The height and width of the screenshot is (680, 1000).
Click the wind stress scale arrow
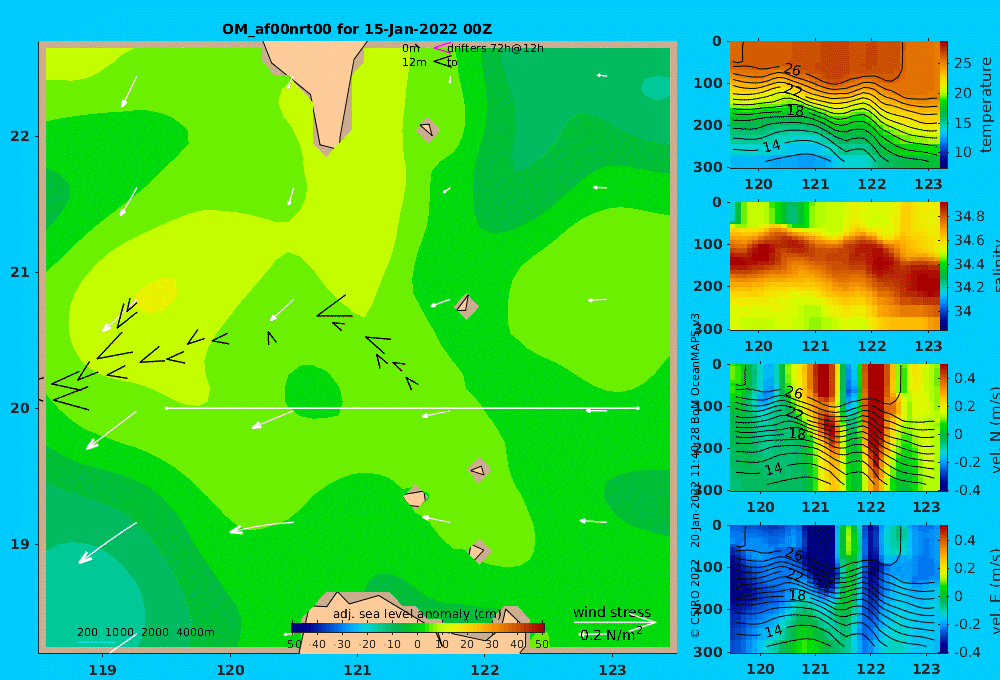pos(615,622)
